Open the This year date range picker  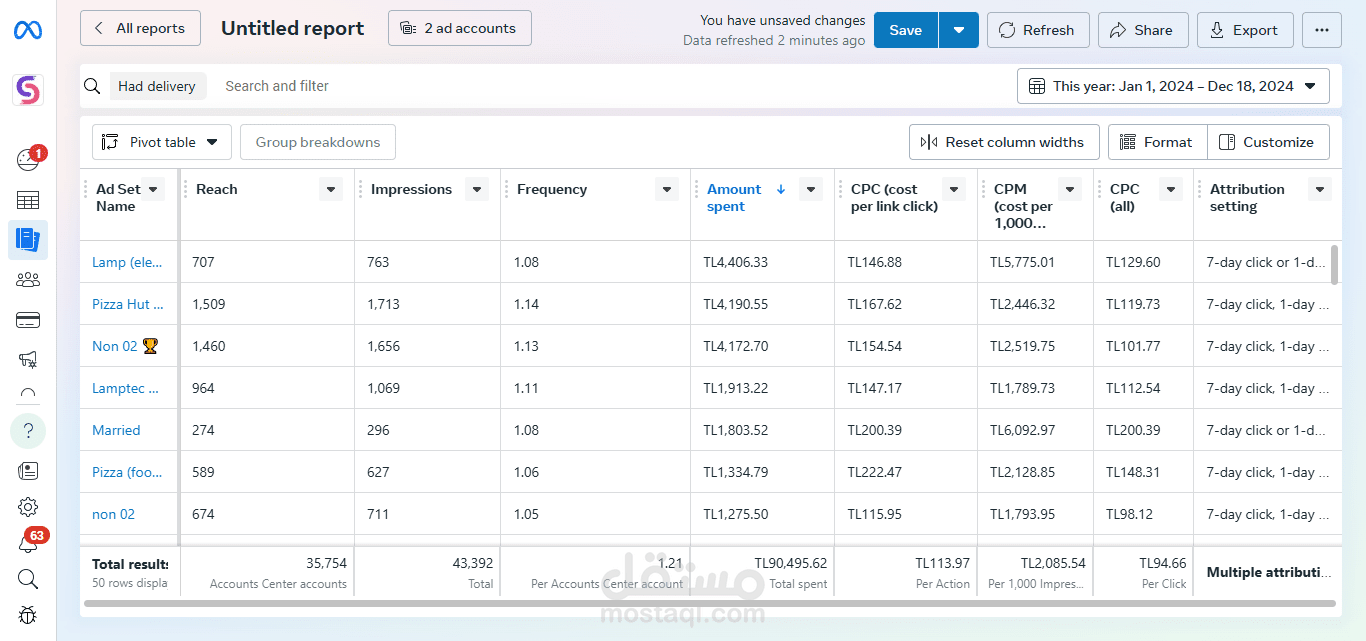click(1173, 86)
